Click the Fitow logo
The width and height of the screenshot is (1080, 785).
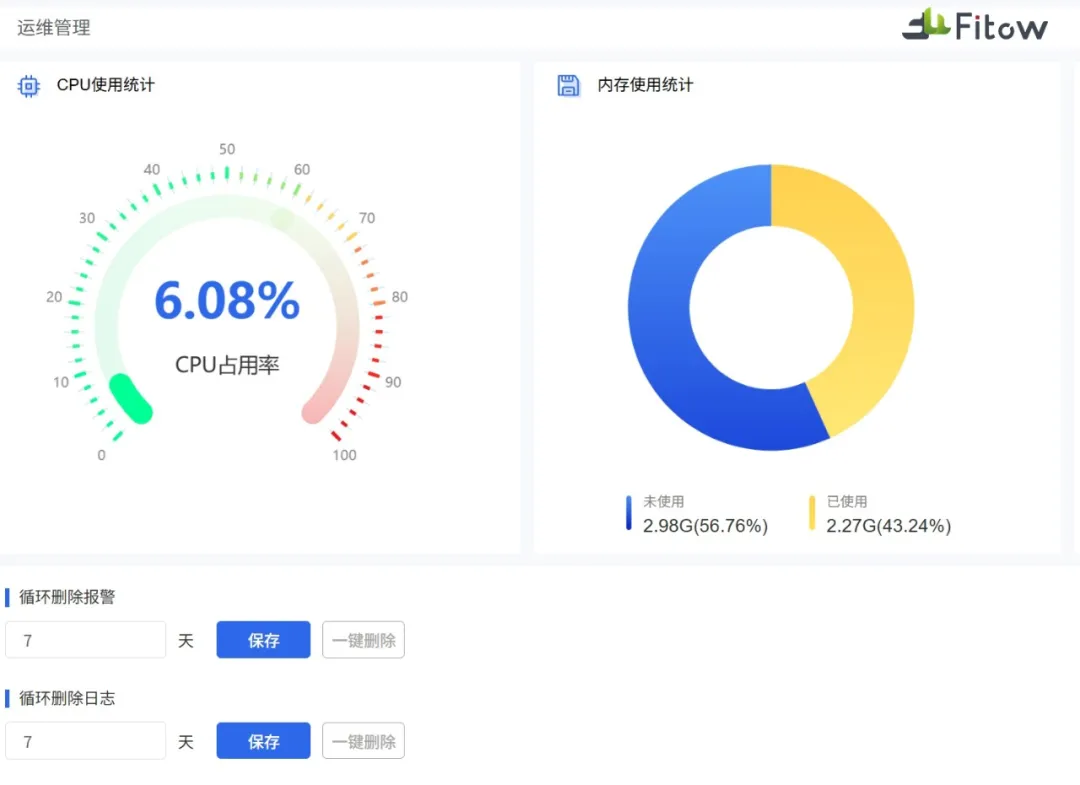point(974,25)
